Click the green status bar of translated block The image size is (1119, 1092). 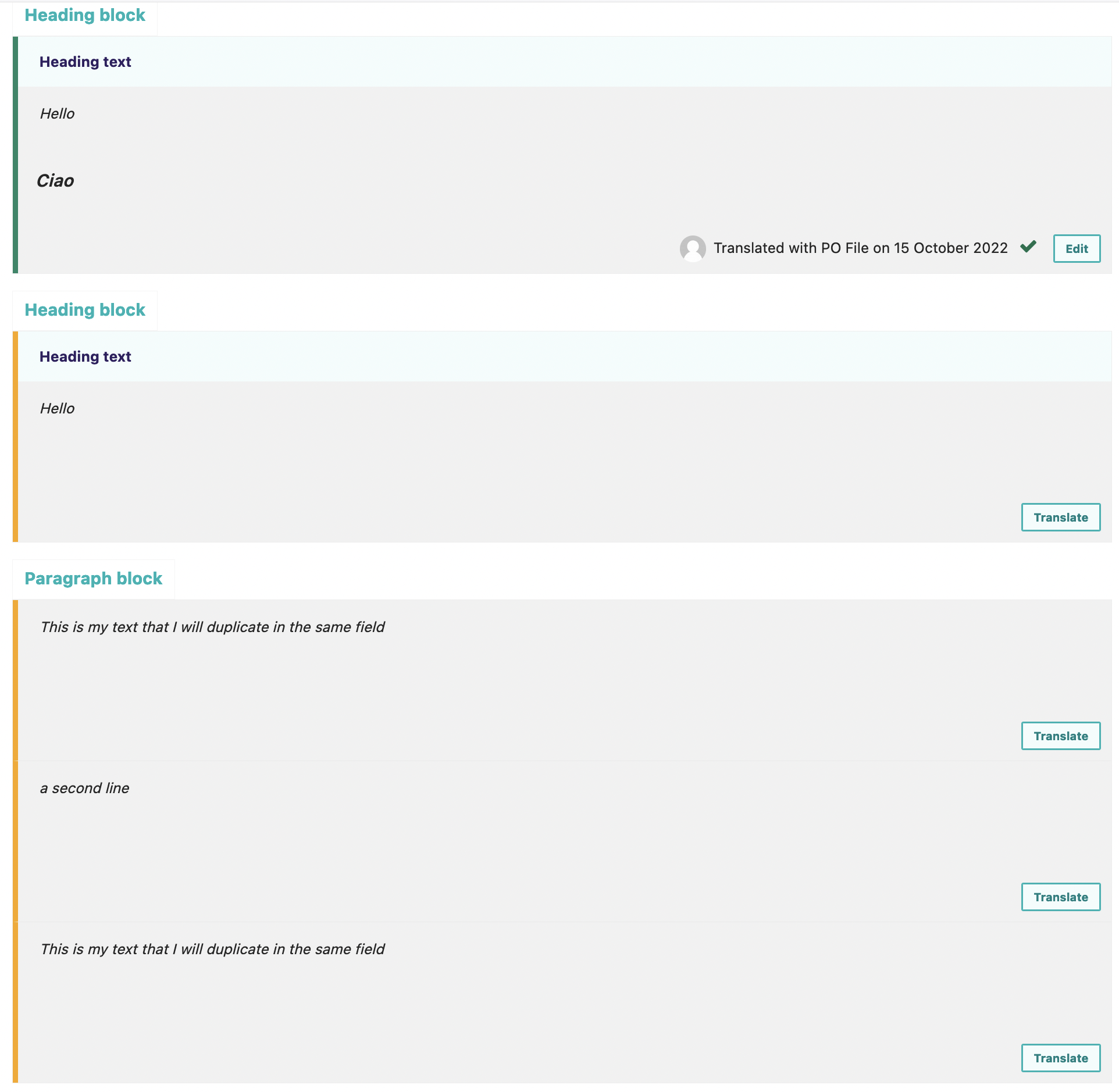pos(15,155)
